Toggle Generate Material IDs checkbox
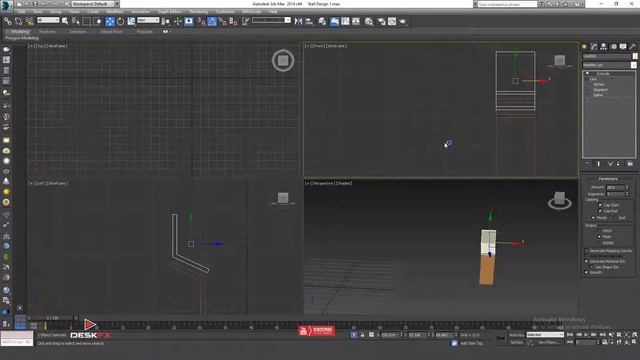This screenshot has width=640, height=360. (587, 261)
